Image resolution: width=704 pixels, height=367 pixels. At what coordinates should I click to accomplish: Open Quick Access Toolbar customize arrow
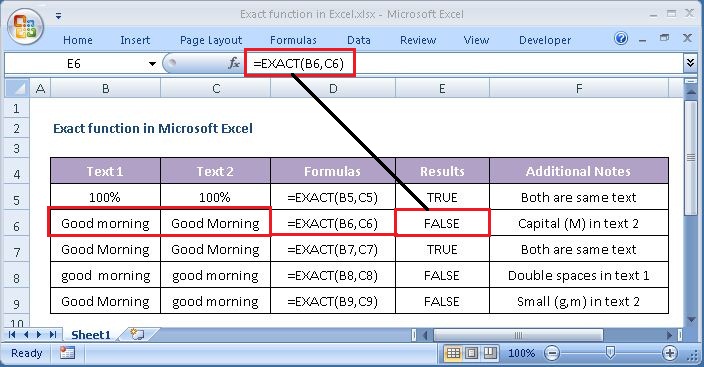[58, 16]
